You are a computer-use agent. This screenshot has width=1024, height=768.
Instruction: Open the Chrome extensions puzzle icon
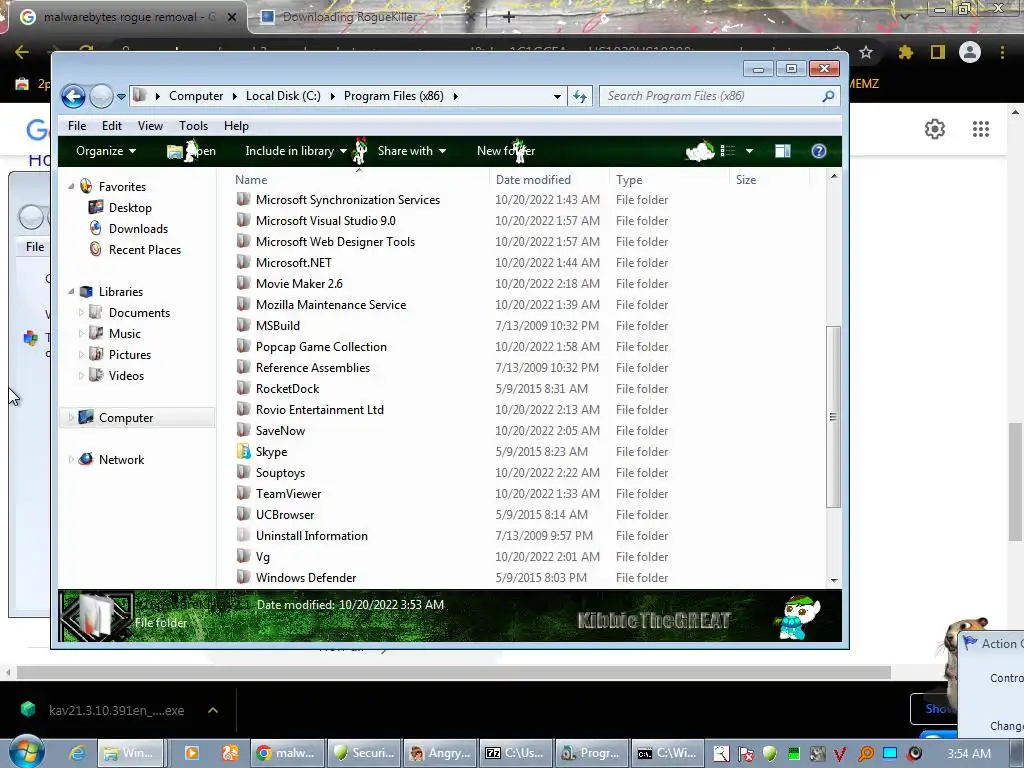[906, 52]
